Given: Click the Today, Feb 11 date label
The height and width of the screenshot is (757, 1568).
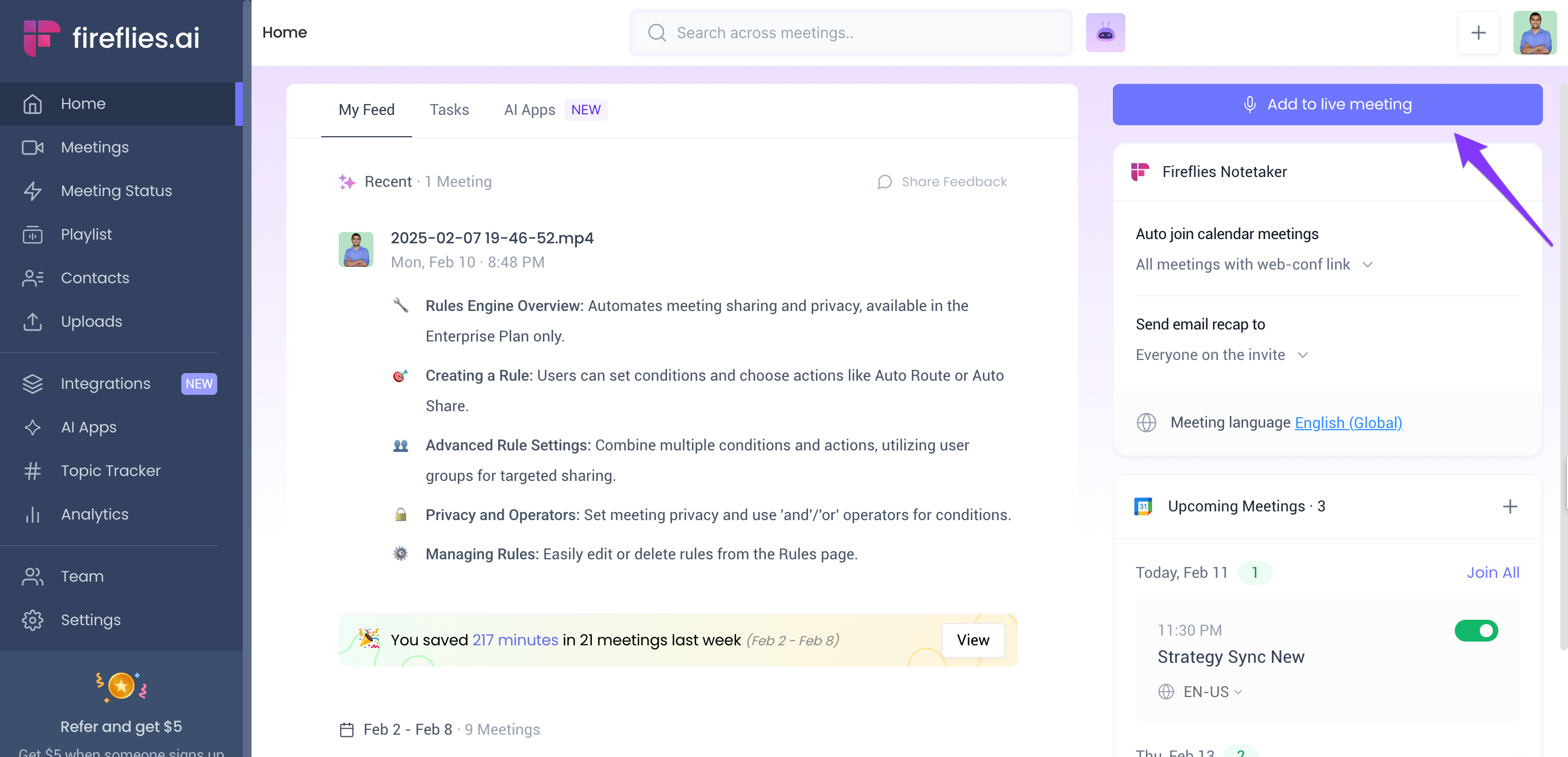Looking at the screenshot, I should pos(1181,573).
